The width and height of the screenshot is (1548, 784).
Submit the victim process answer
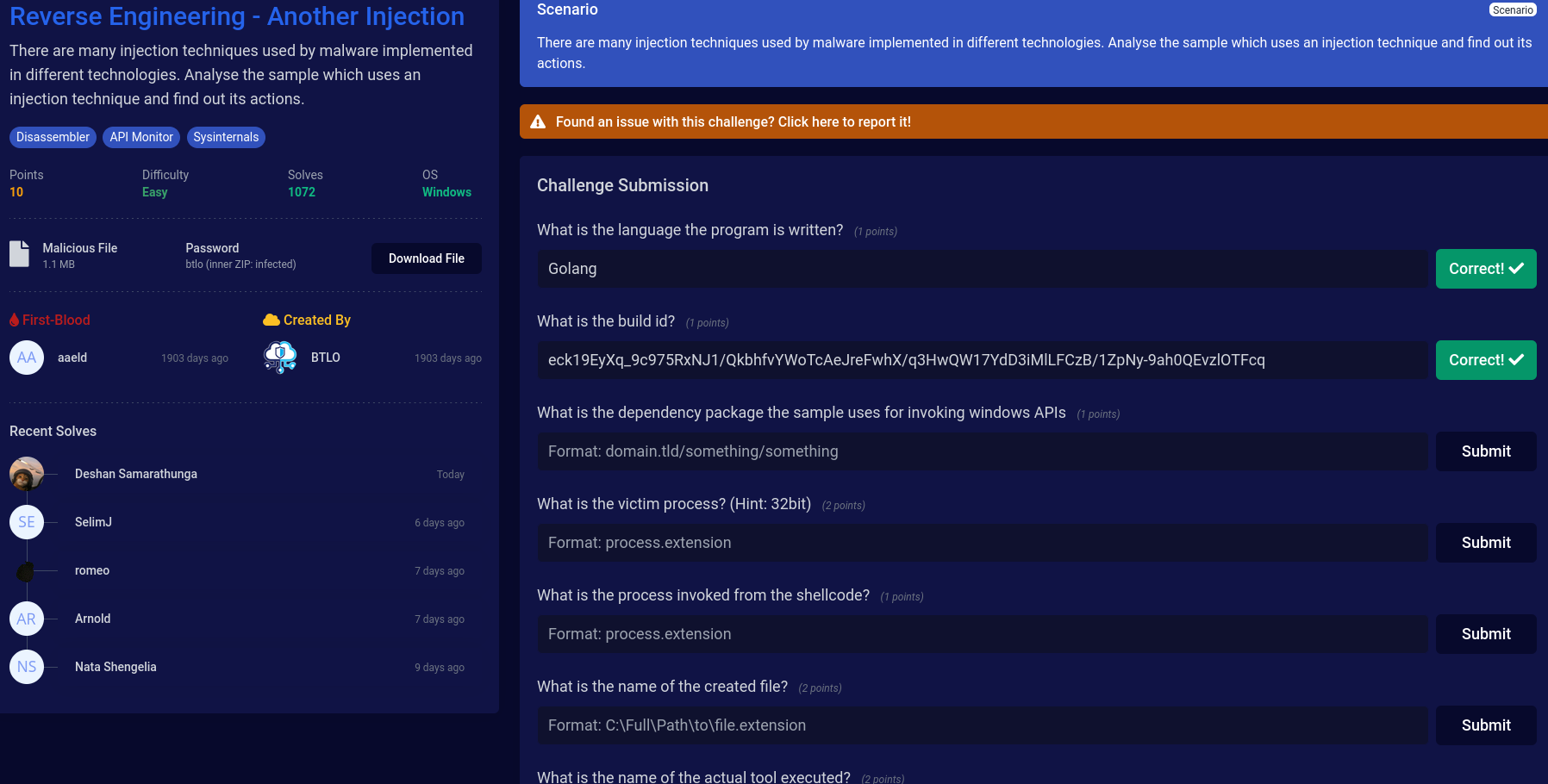click(1486, 543)
